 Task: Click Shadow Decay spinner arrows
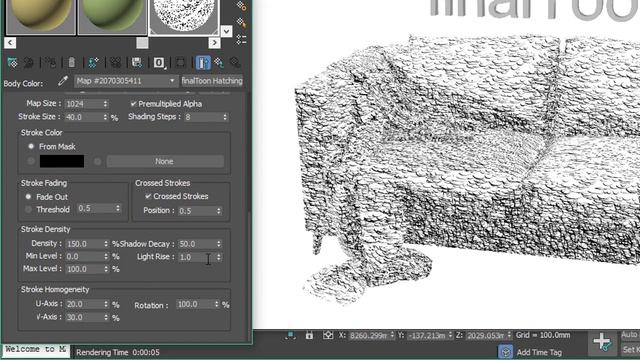coord(219,244)
